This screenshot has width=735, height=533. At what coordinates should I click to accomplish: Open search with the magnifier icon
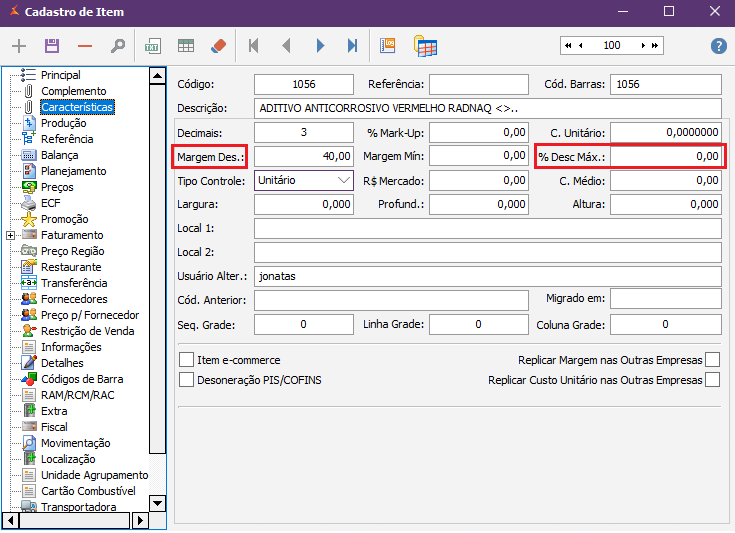[117, 46]
